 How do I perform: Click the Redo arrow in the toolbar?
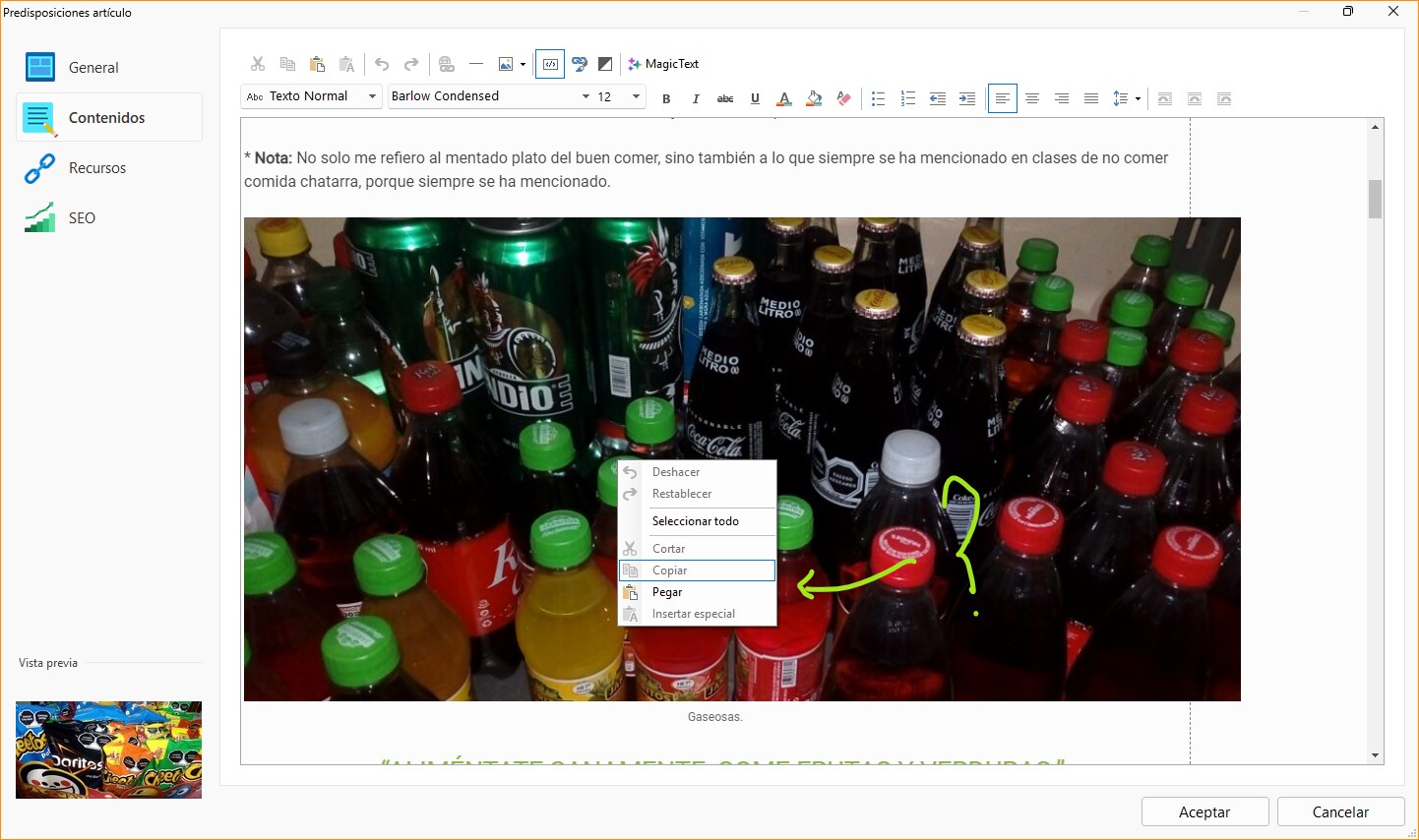pyautogui.click(x=411, y=64)
